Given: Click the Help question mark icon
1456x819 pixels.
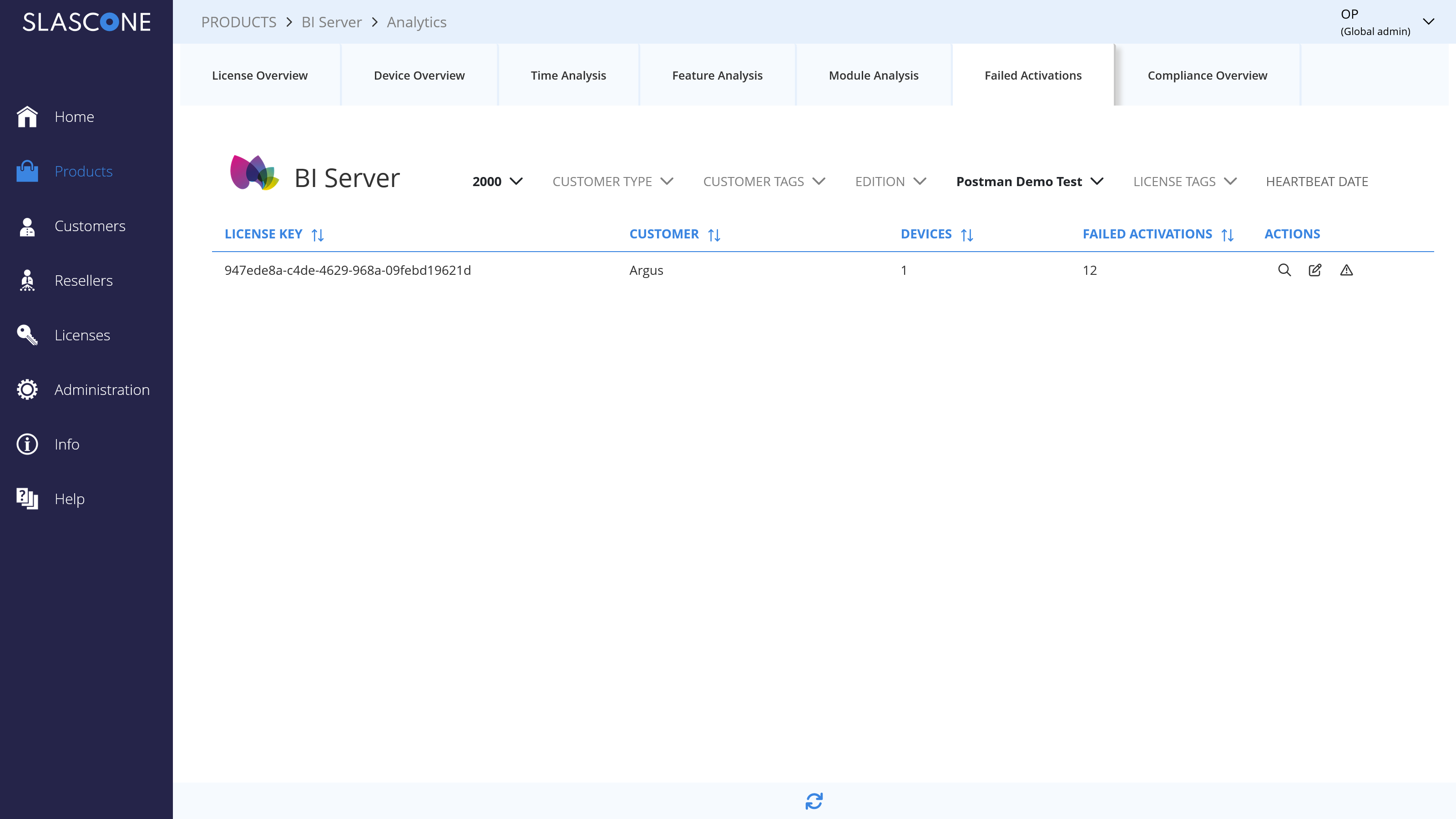Looking at the screenshot, I should [27, 499].
